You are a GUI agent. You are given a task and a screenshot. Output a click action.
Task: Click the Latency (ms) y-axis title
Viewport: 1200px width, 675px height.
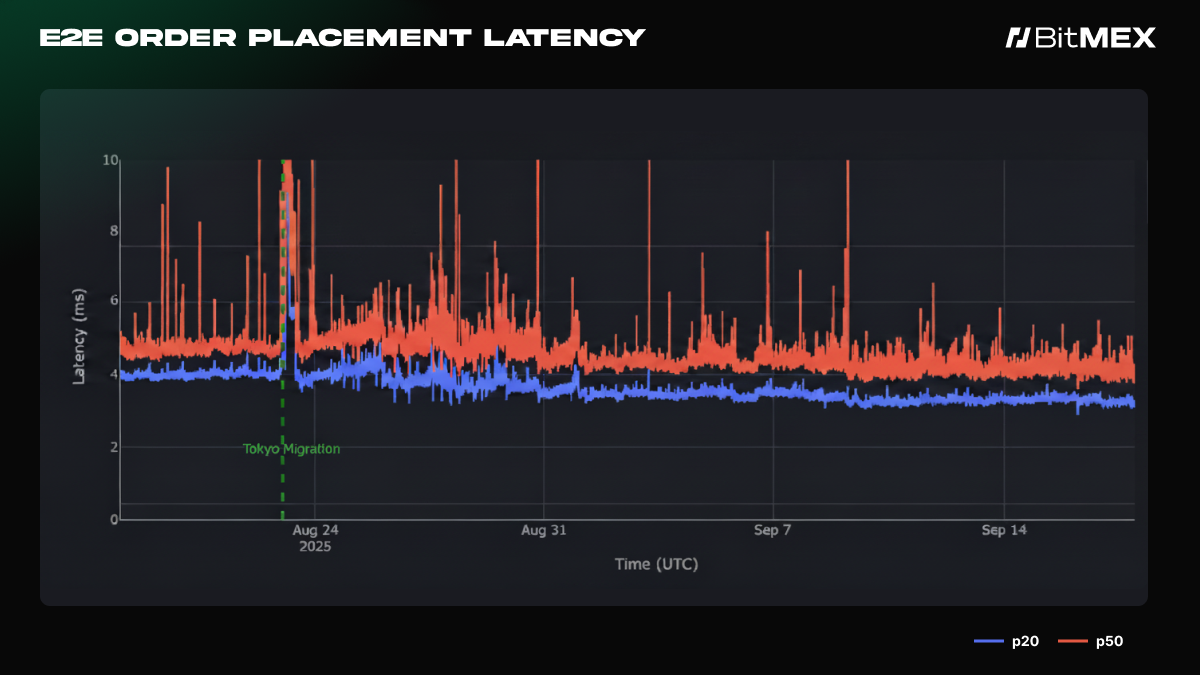(x=79, y=337)
